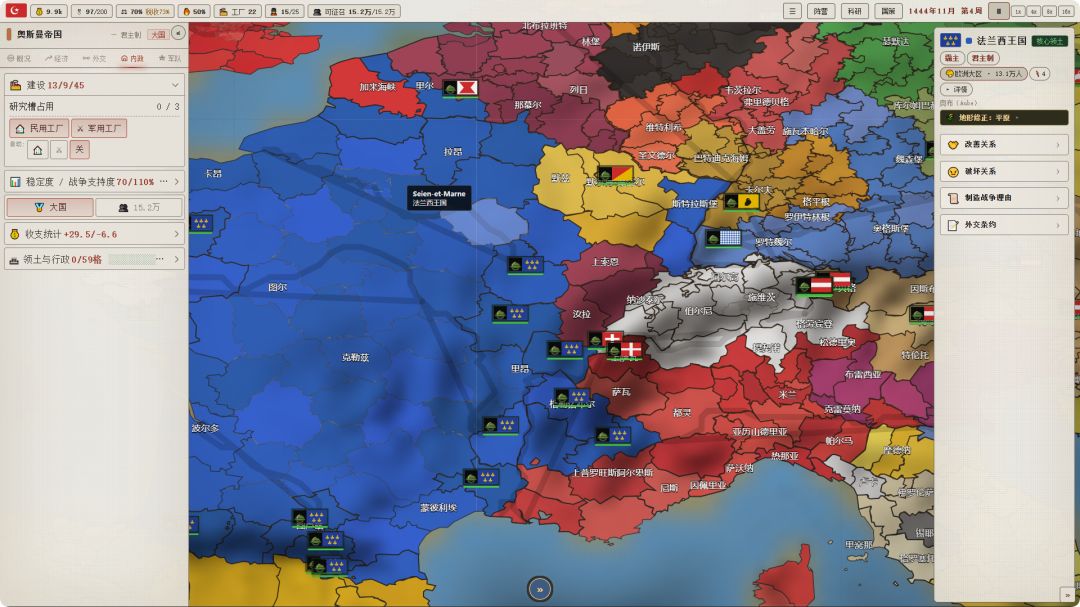Click the 地形修正: 平原 banner

(x=1004, y=118)
